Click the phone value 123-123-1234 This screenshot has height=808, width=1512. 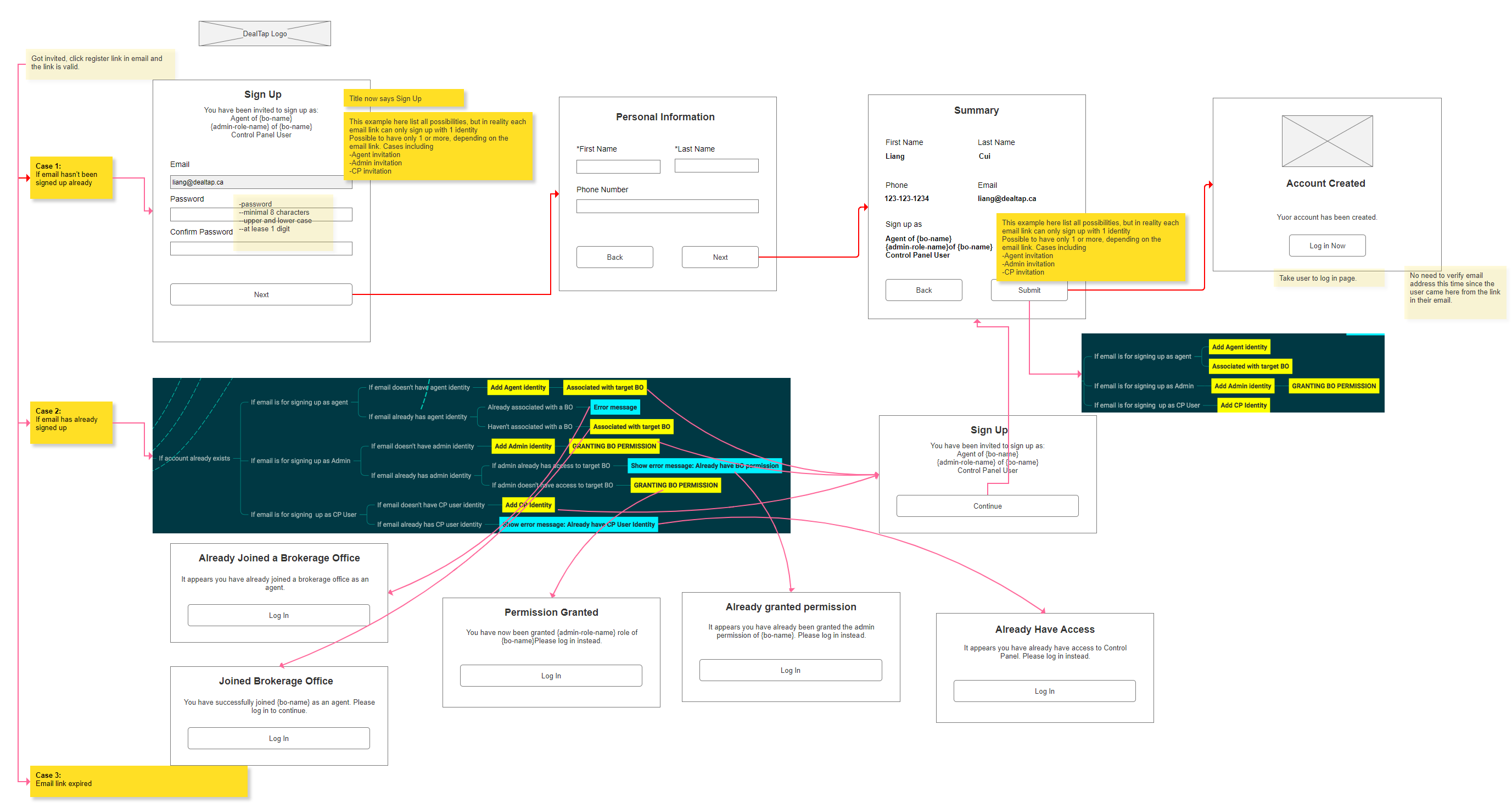pos(906,198)
